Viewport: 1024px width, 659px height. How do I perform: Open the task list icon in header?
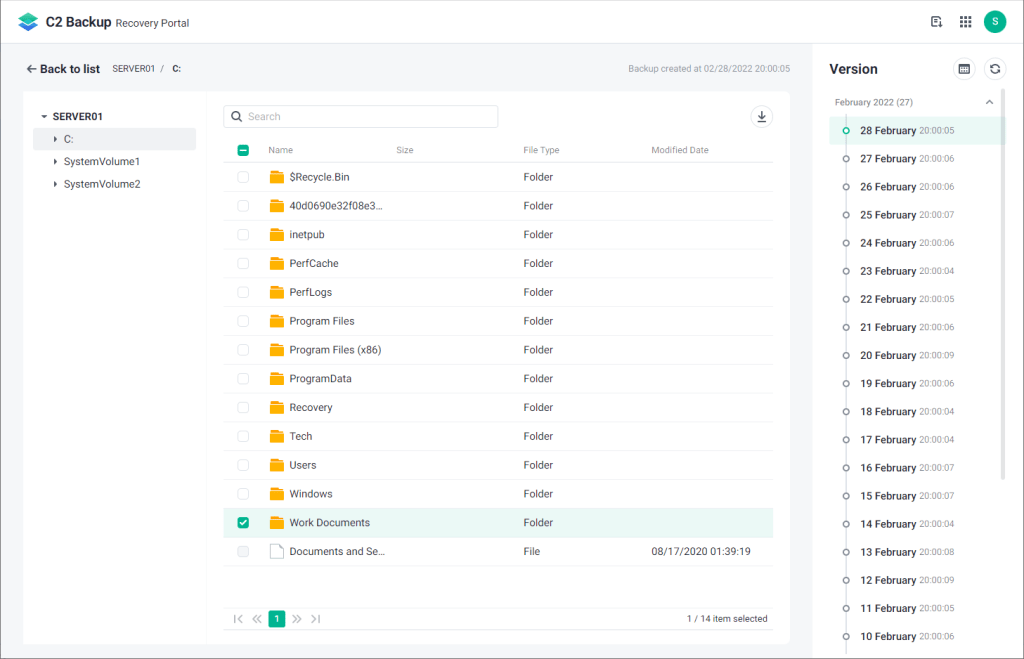coord(937,22)
